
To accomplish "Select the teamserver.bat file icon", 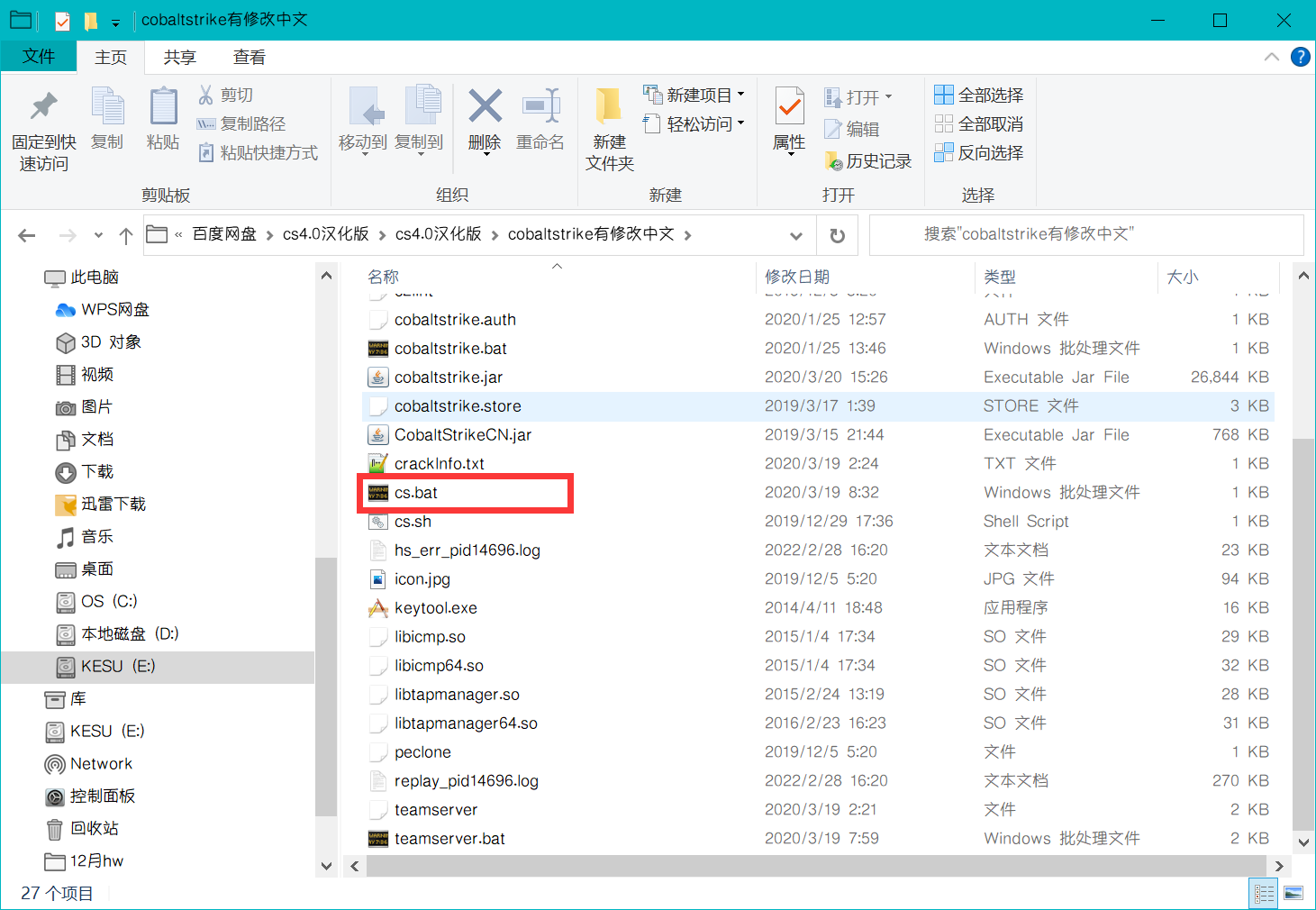I will pyautogui.click(x=378, y=839).
